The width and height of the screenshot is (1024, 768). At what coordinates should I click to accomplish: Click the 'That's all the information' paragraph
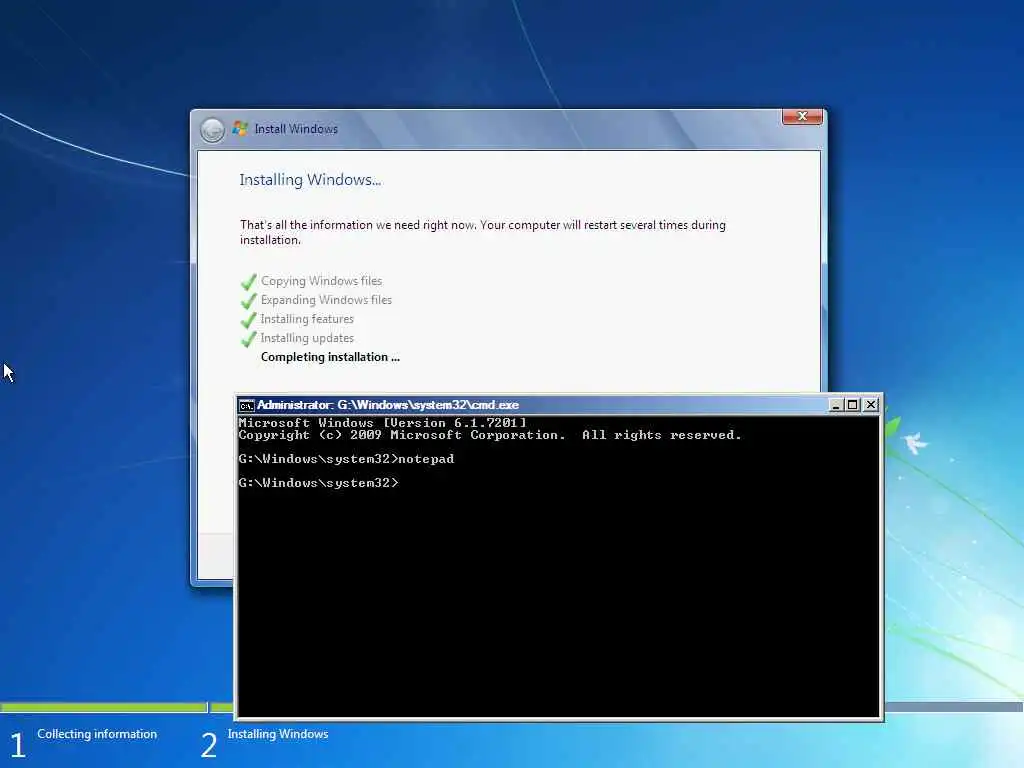(483, 232)
